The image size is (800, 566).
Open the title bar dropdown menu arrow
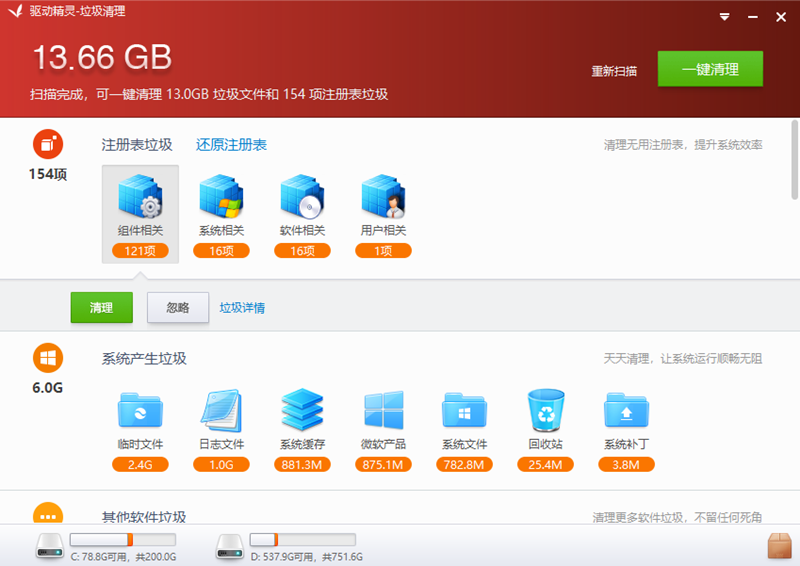(725, 17)
